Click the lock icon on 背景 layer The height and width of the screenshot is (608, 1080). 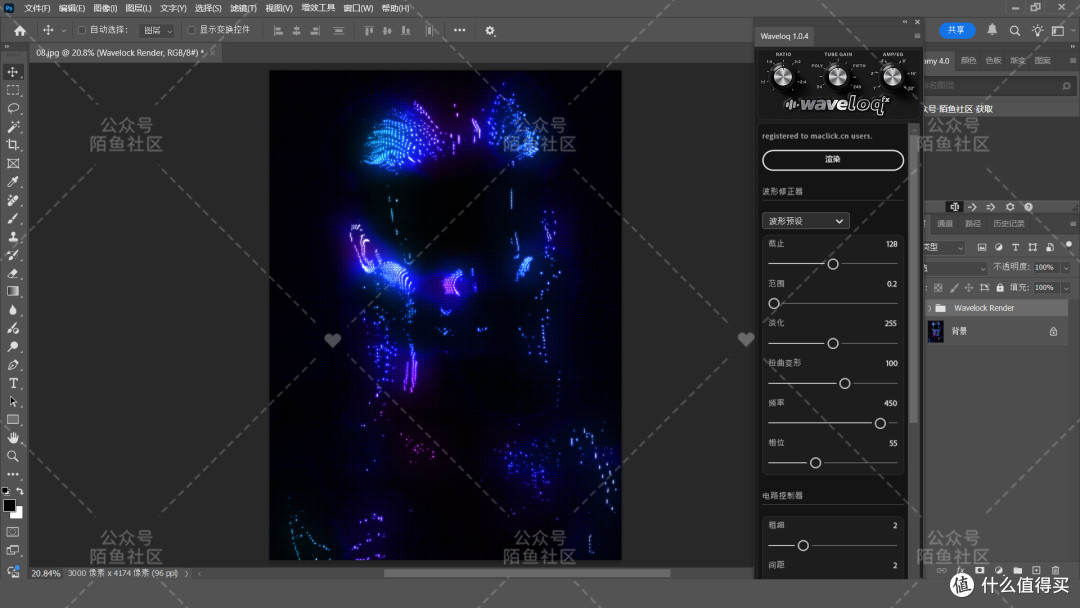[1053, 331]
